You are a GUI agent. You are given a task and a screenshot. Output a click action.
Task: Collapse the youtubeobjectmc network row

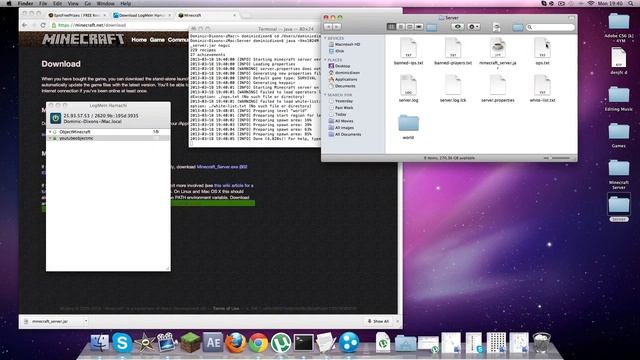pyautogui.click(x=50, y=138)
